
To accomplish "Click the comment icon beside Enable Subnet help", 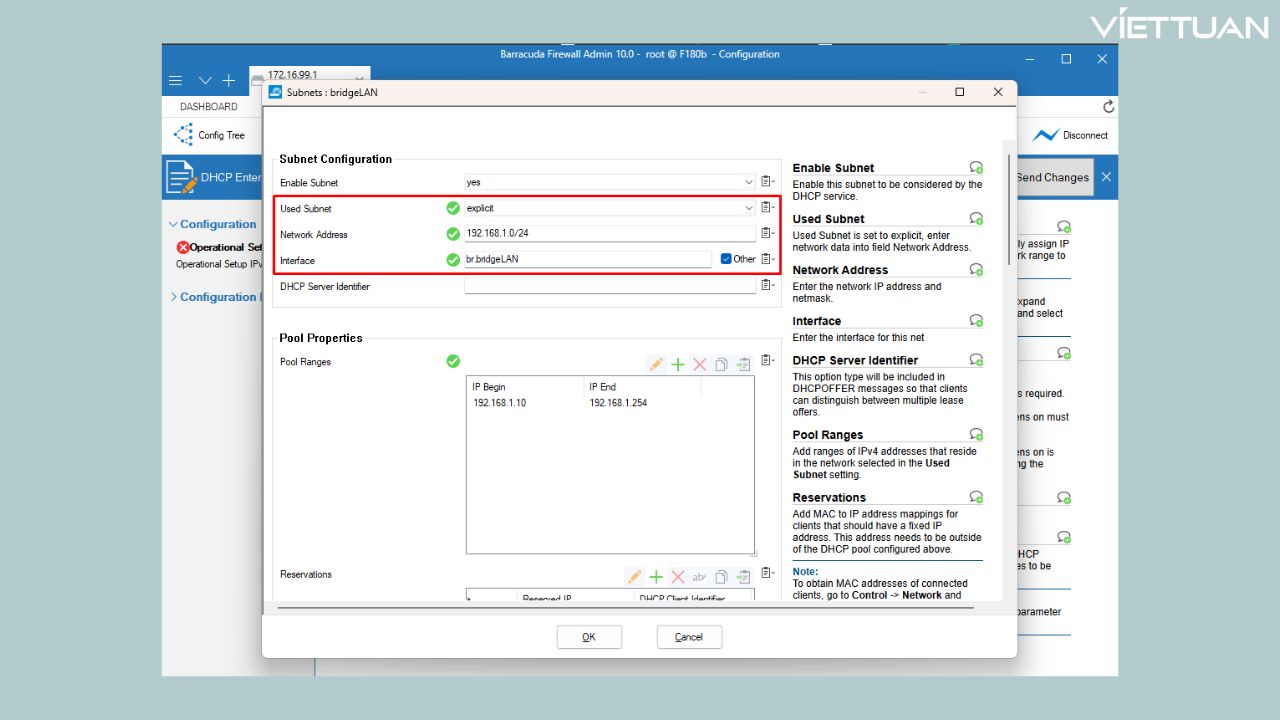I will click(976, 168).
